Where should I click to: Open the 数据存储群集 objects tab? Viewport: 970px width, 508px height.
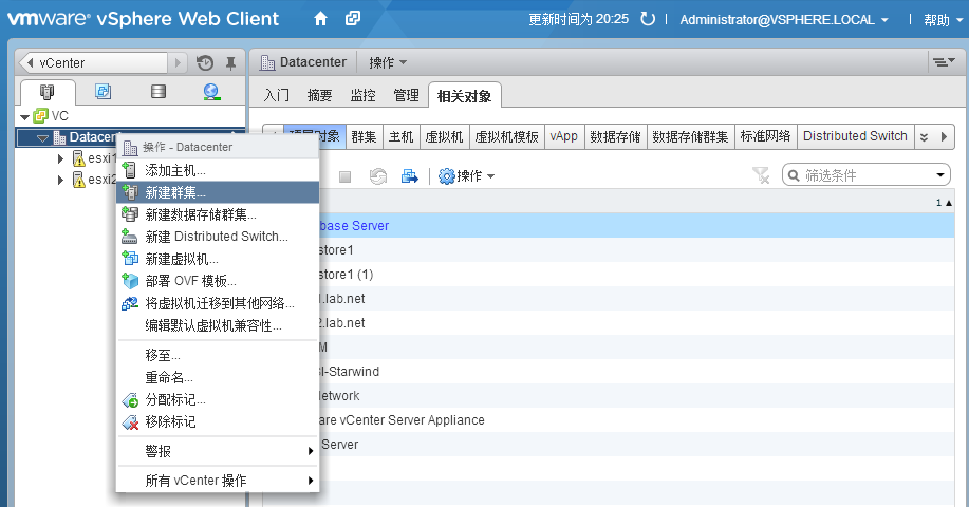[x=690, y=137]
